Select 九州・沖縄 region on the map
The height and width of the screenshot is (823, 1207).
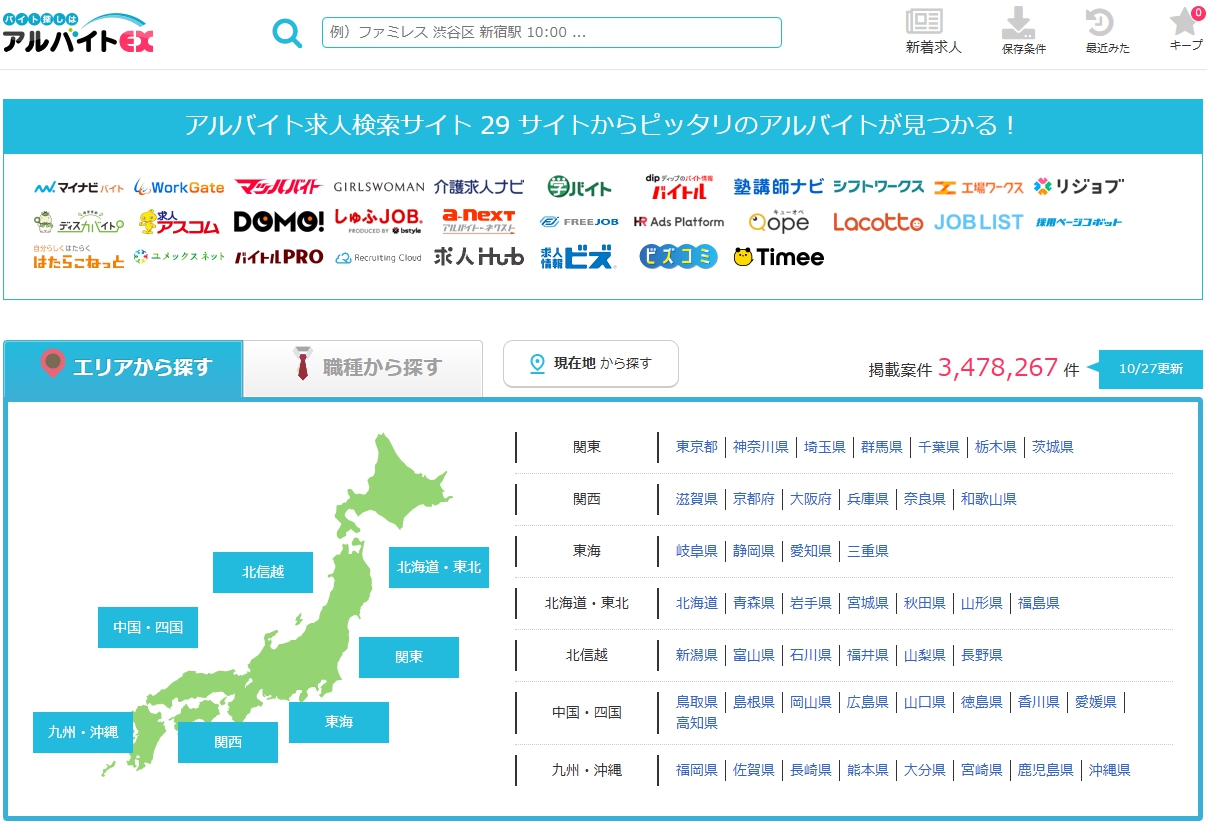[x=83, y=732]
